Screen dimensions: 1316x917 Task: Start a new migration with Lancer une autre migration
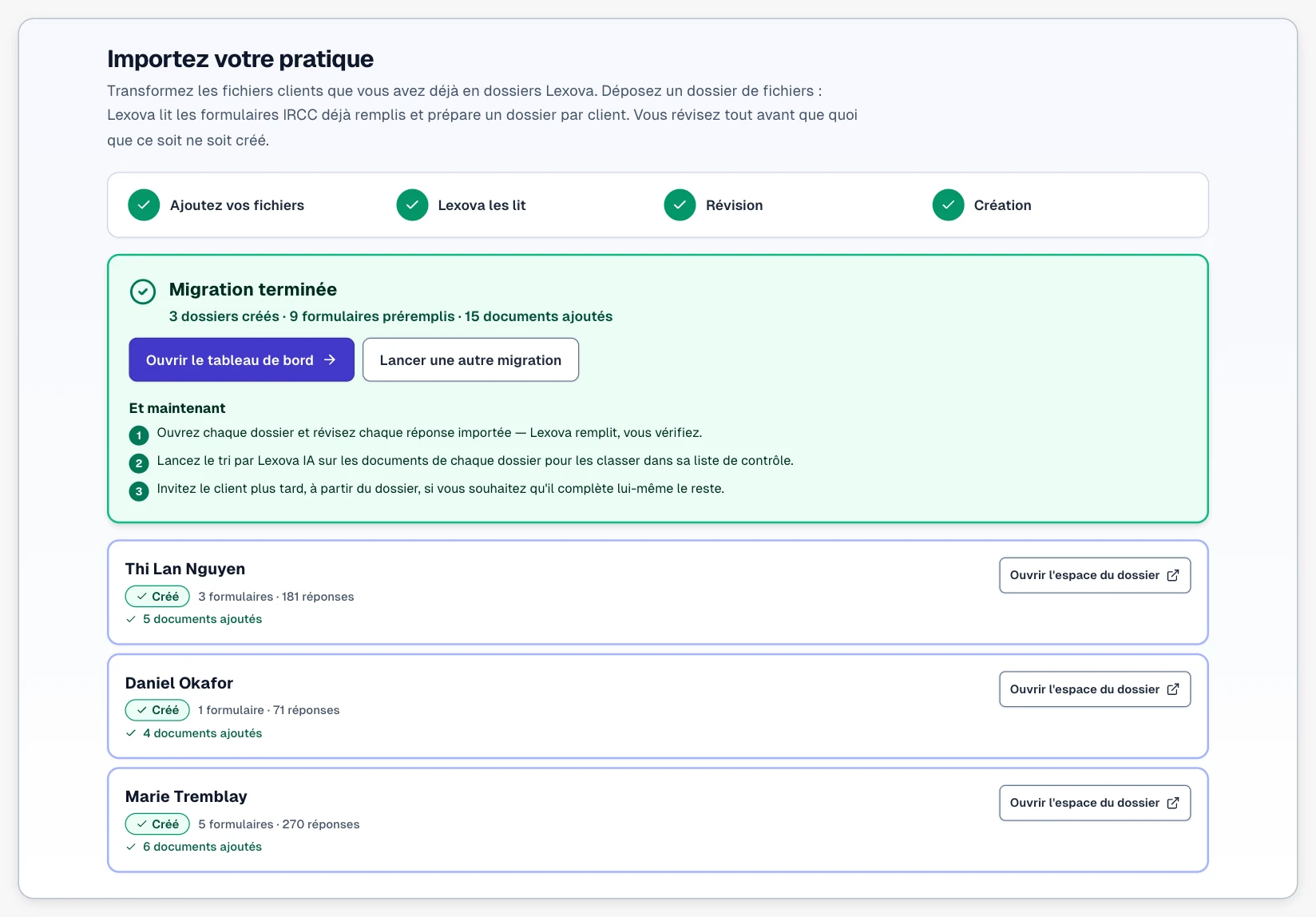(470, 360)
